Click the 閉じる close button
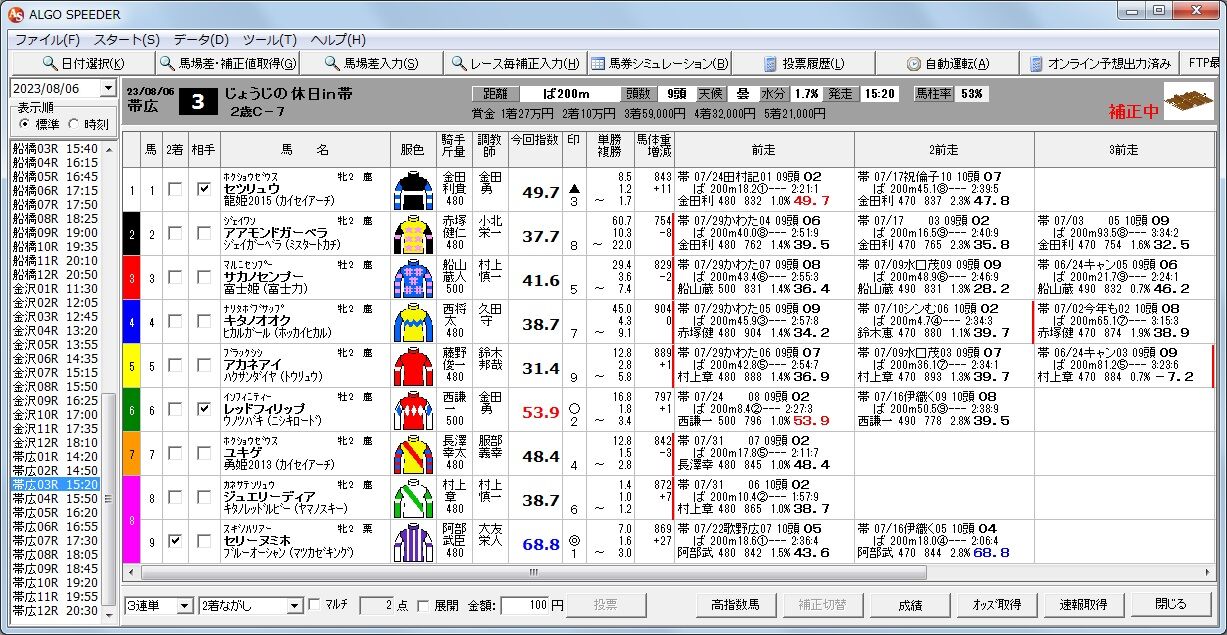The image size is (1227, 635). [1171, 605]
